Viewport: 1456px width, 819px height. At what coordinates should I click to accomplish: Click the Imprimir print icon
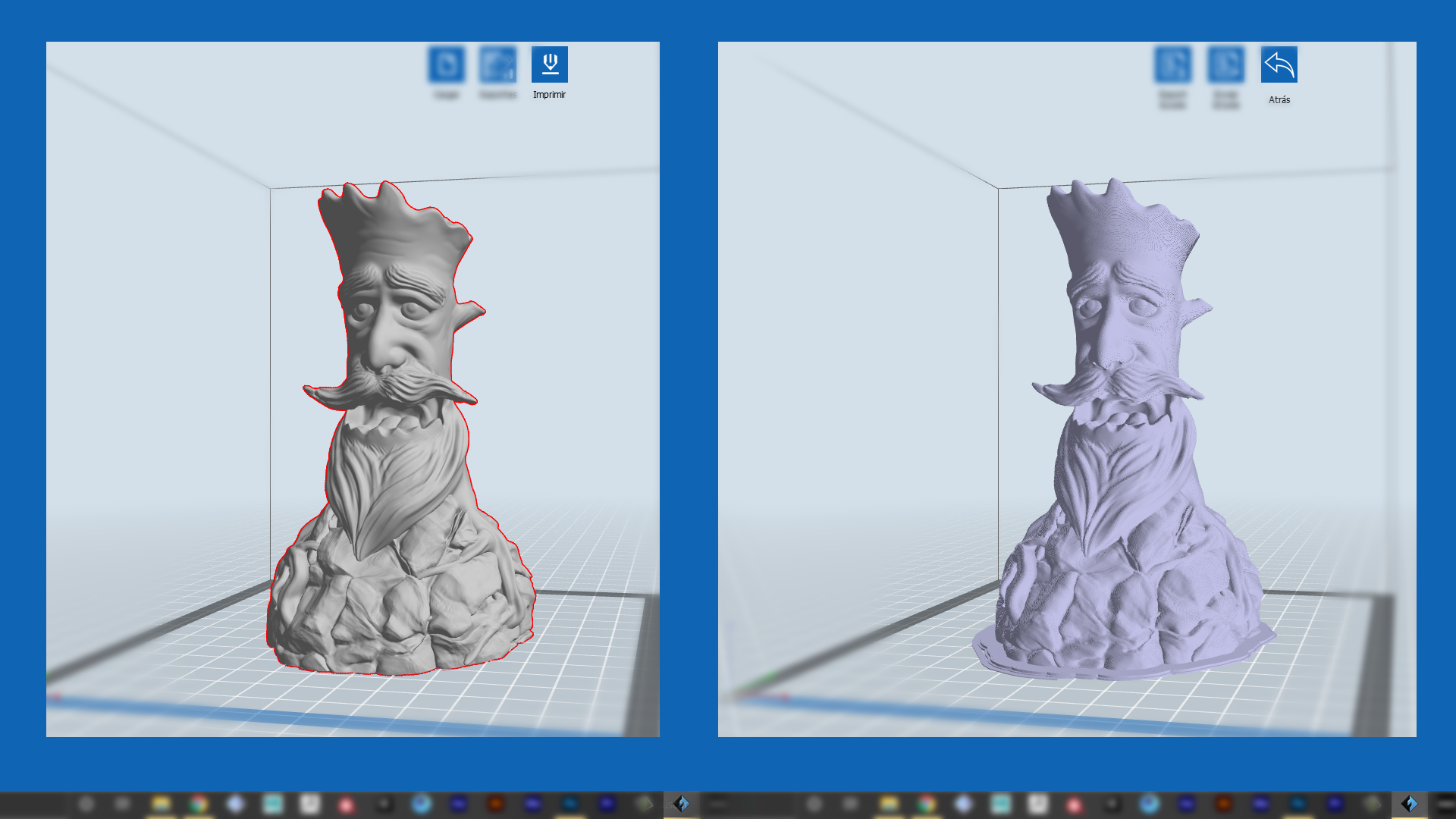click(x=550, y=65)
